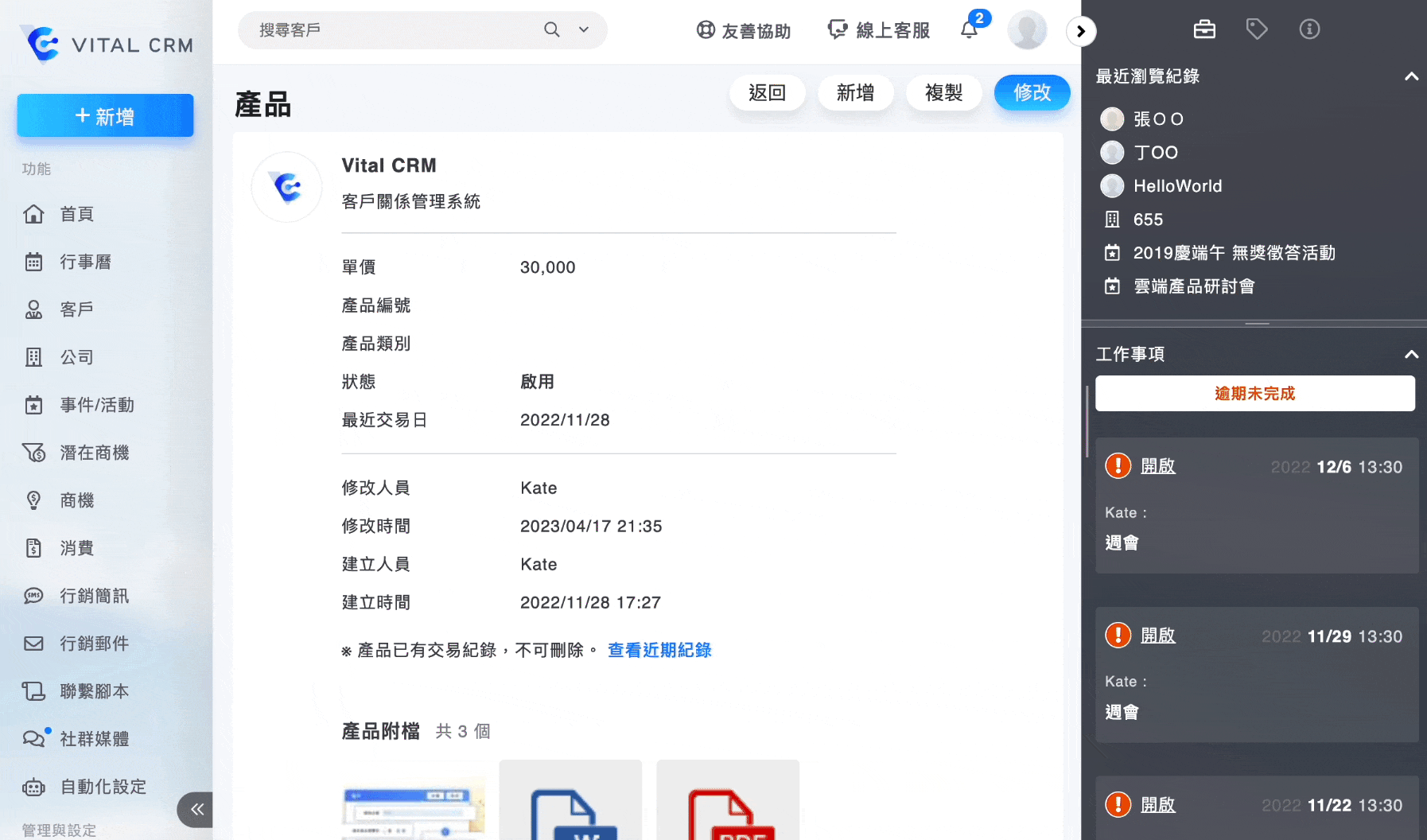1427x840 pixels.
Task: Open the 行銷郵件 email icon
Action: (x=33, y=644)
